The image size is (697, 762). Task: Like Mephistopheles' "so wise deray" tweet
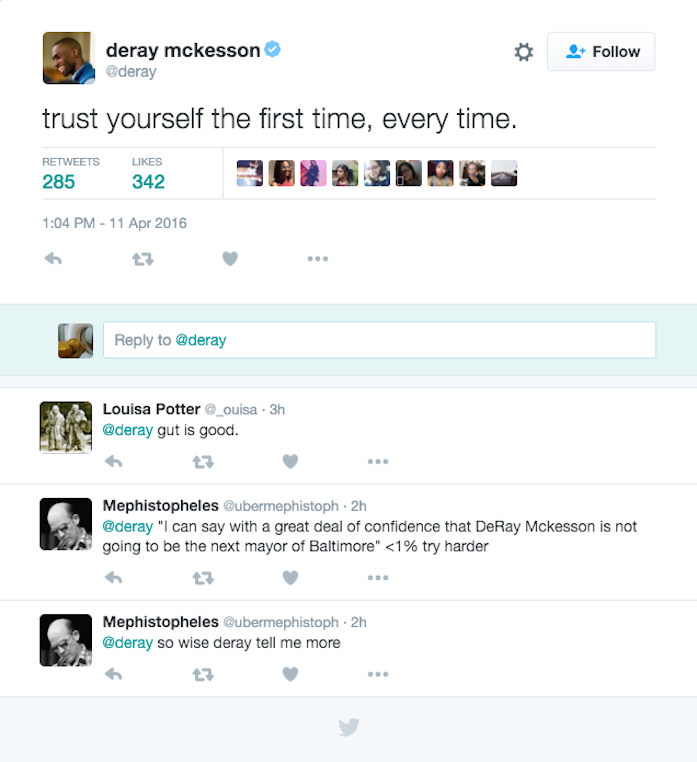290,674
